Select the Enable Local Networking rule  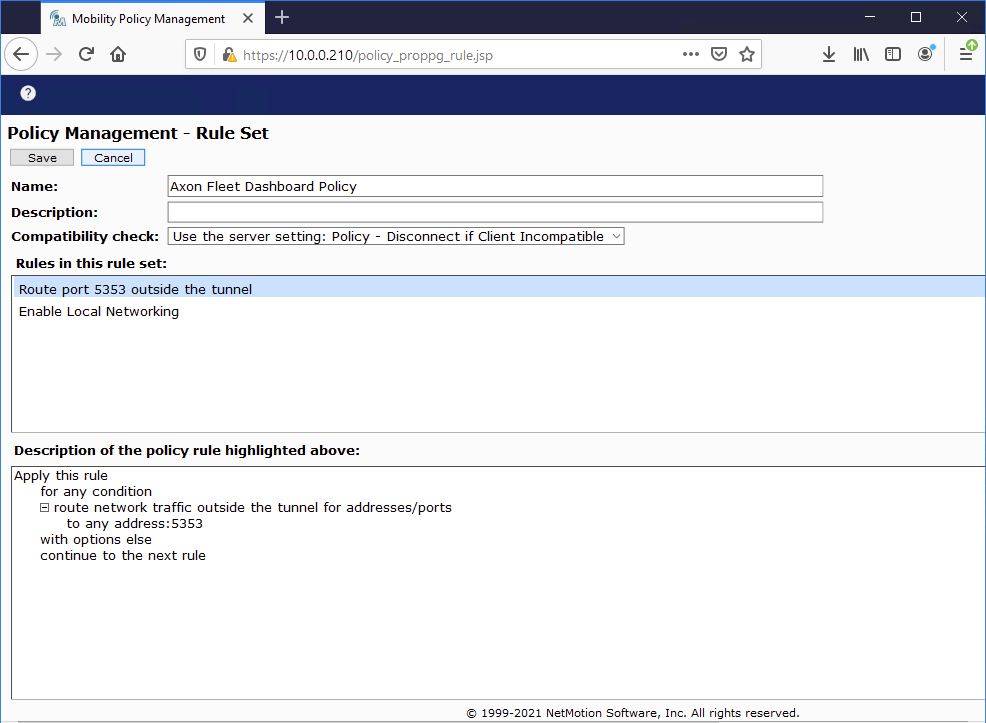click(99, 312)
